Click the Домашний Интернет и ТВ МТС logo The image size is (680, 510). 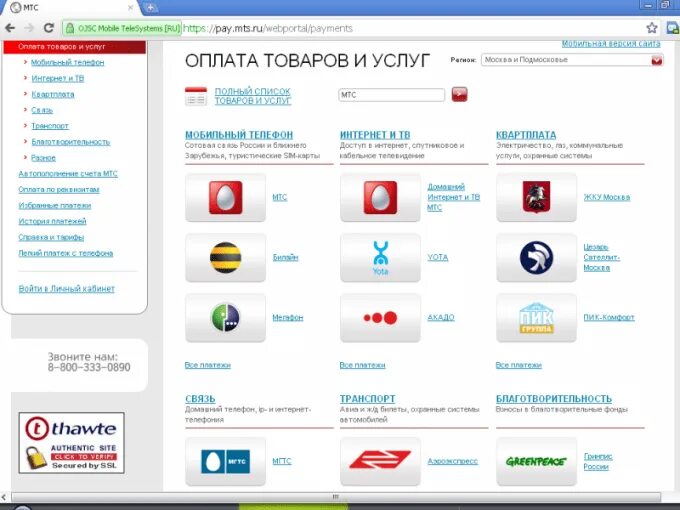click(x=380, y=198)
